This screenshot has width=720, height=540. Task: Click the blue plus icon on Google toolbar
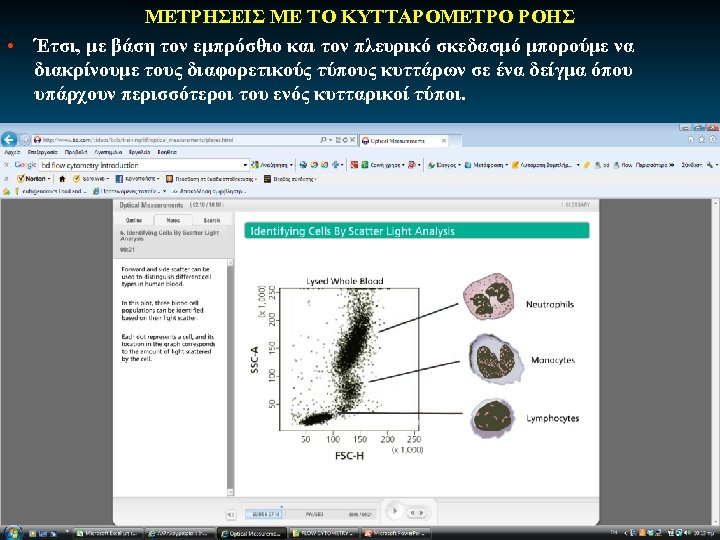pyautogui.click(x=336, y=165)
